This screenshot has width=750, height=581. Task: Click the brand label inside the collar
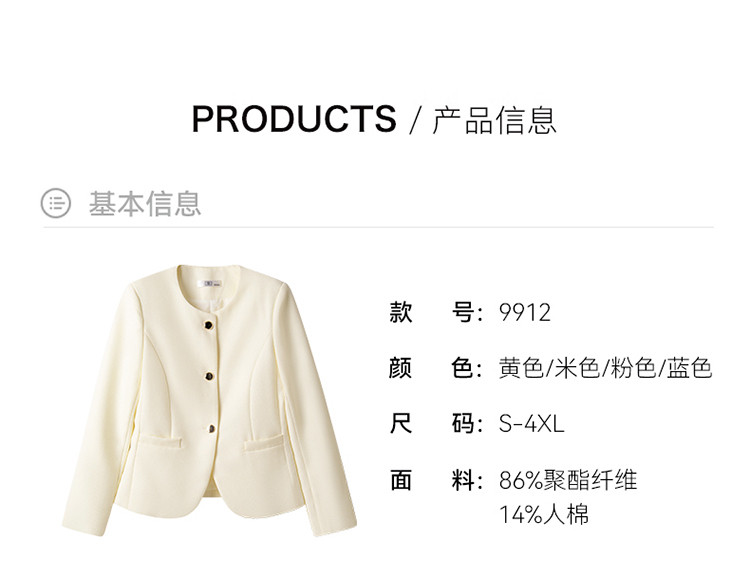tap(212, 283)
